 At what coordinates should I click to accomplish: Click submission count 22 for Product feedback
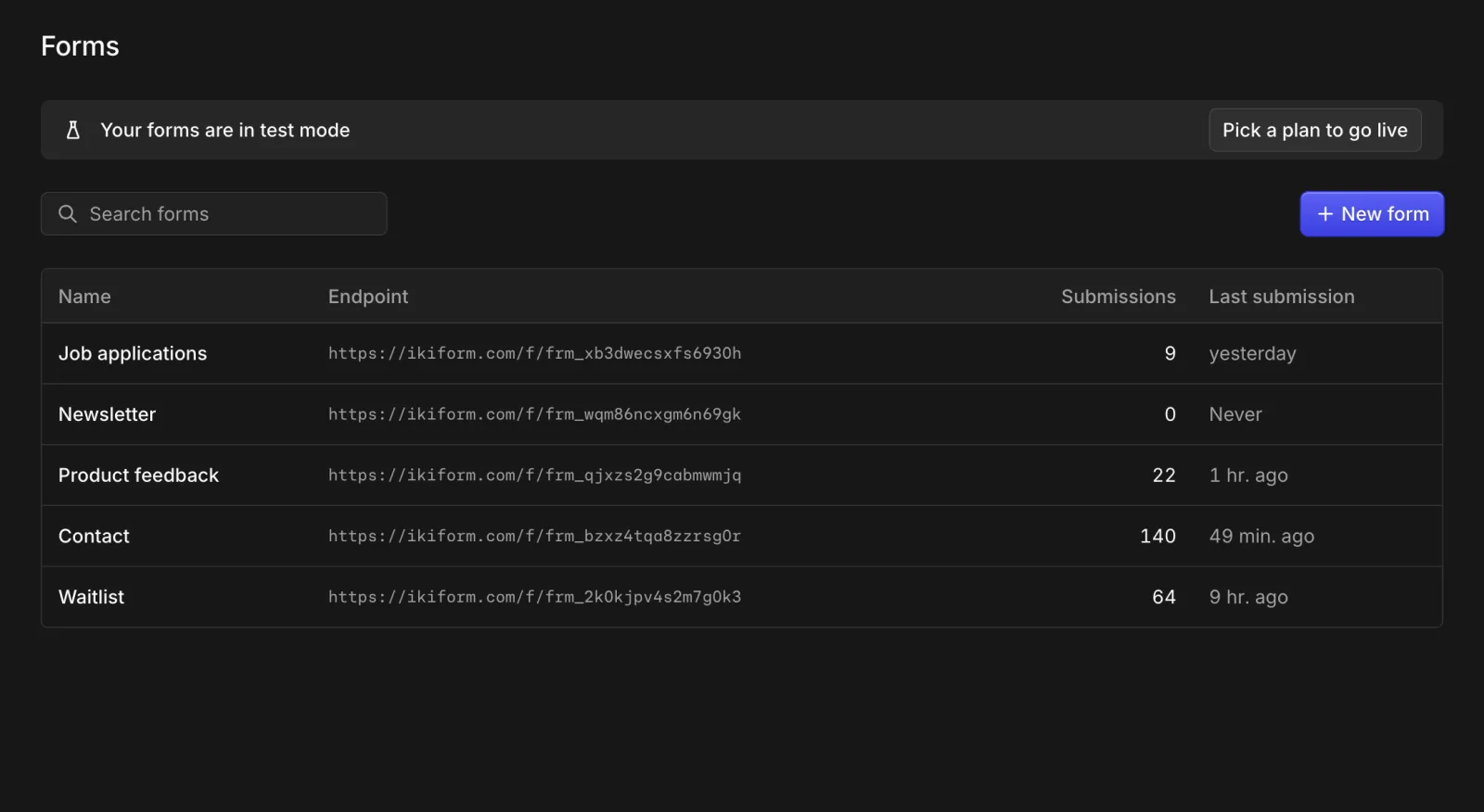pyautogui.click(x=1164, y=476)
